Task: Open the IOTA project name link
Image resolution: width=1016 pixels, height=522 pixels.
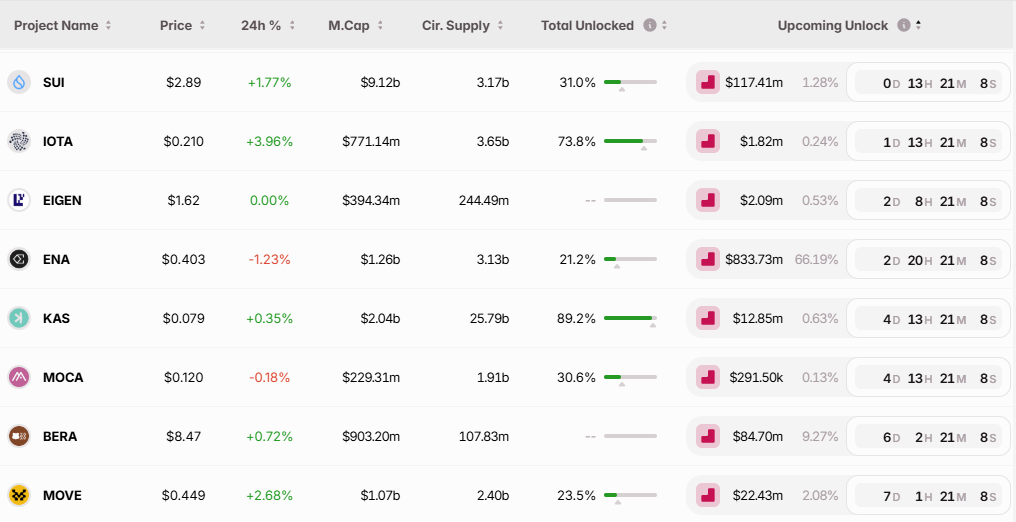Action: 58,142
